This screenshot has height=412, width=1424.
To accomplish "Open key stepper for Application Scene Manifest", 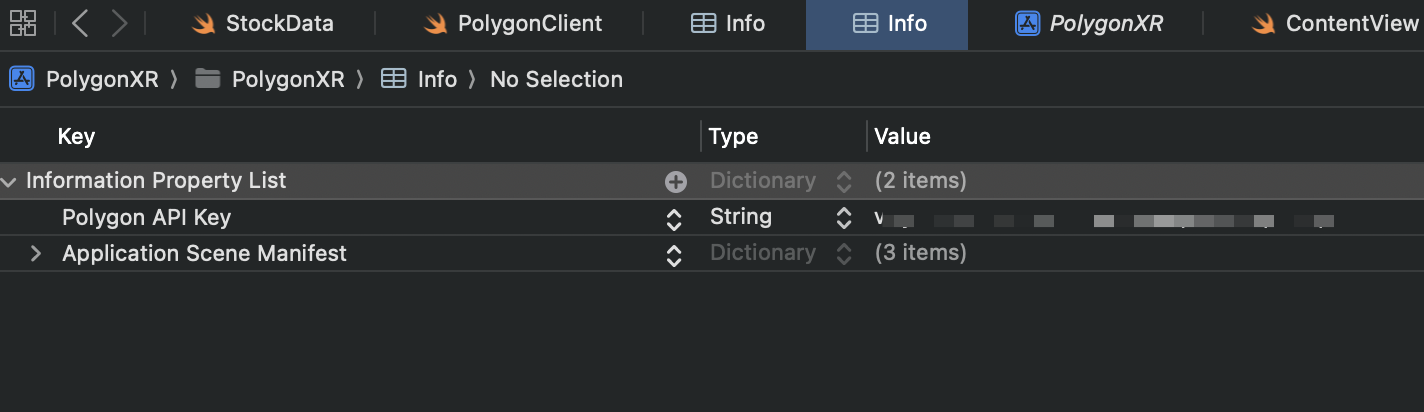I will 674,254.
